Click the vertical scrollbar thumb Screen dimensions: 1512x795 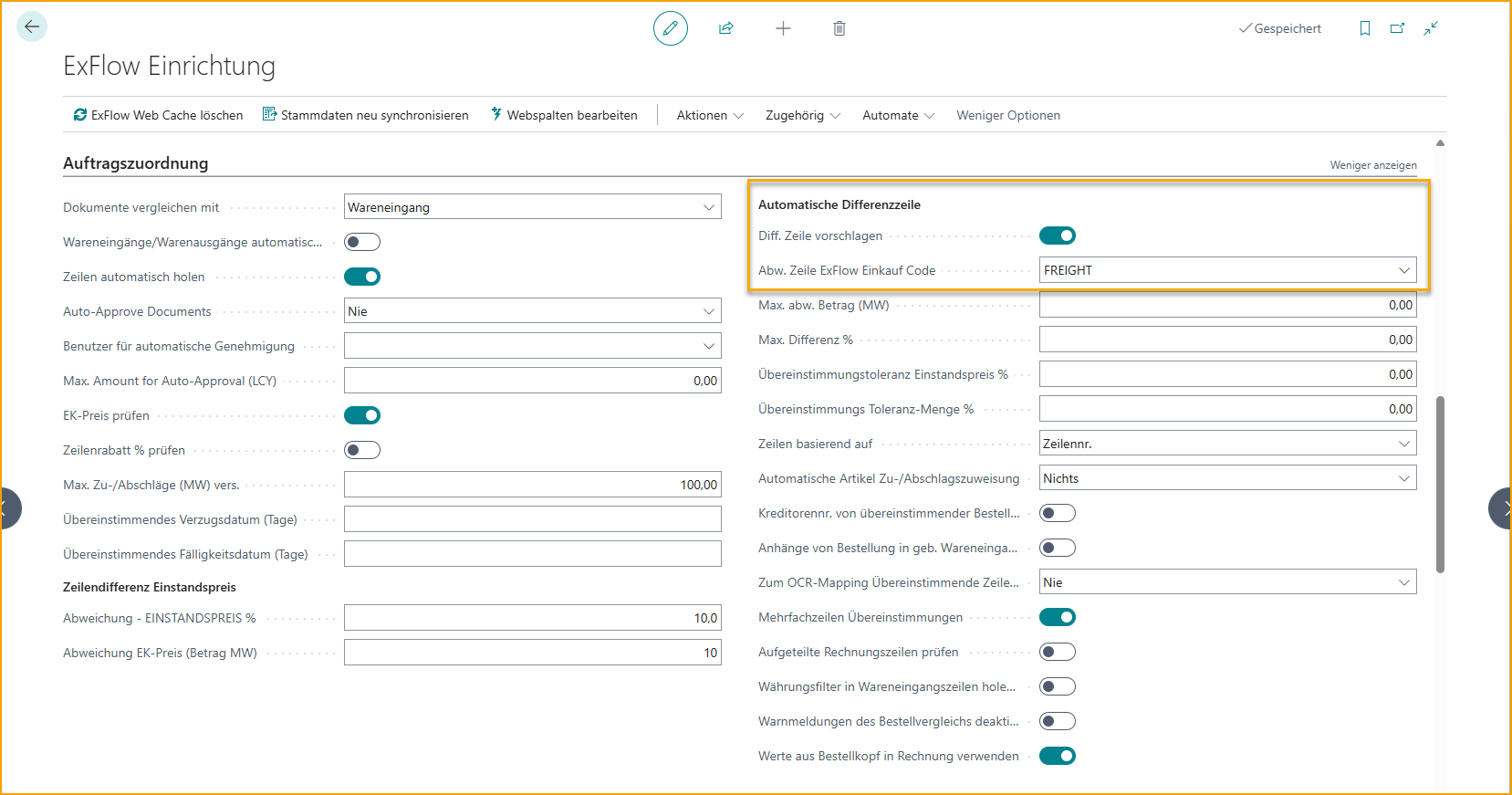[x=1440, y=484]
